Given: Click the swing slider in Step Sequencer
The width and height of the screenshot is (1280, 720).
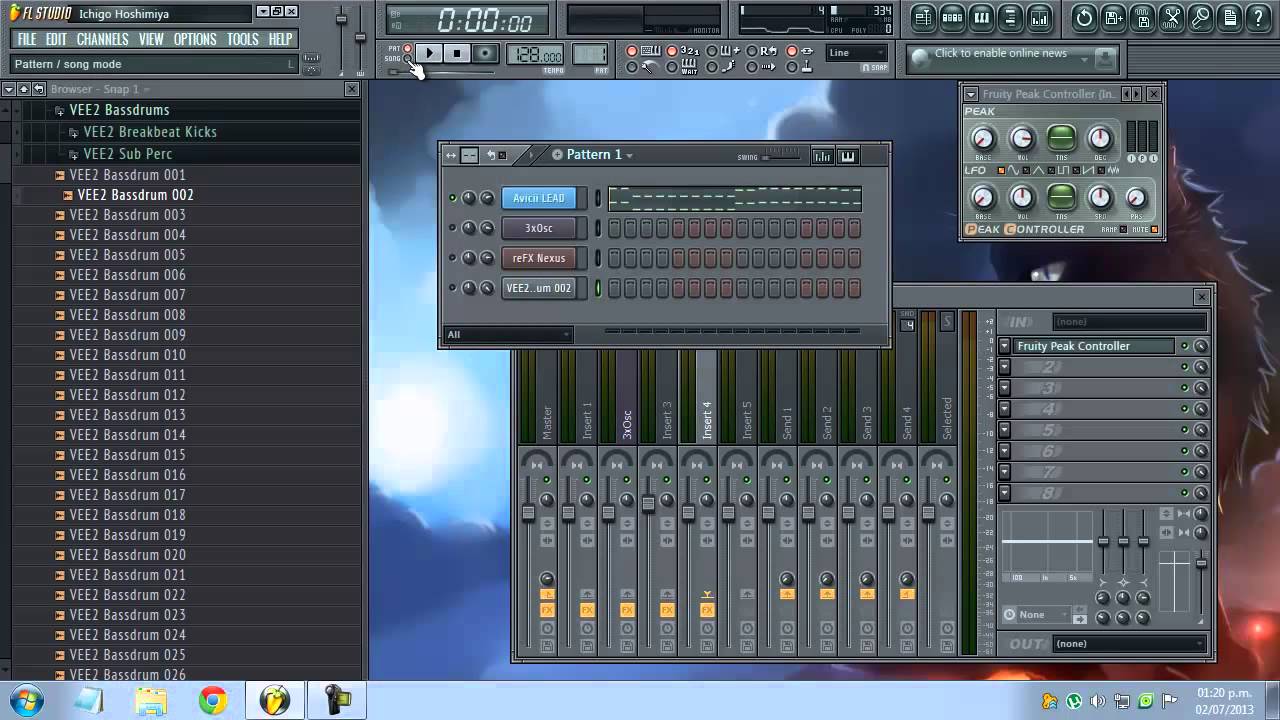Looking at the screenshot, I should coord(780,157).
